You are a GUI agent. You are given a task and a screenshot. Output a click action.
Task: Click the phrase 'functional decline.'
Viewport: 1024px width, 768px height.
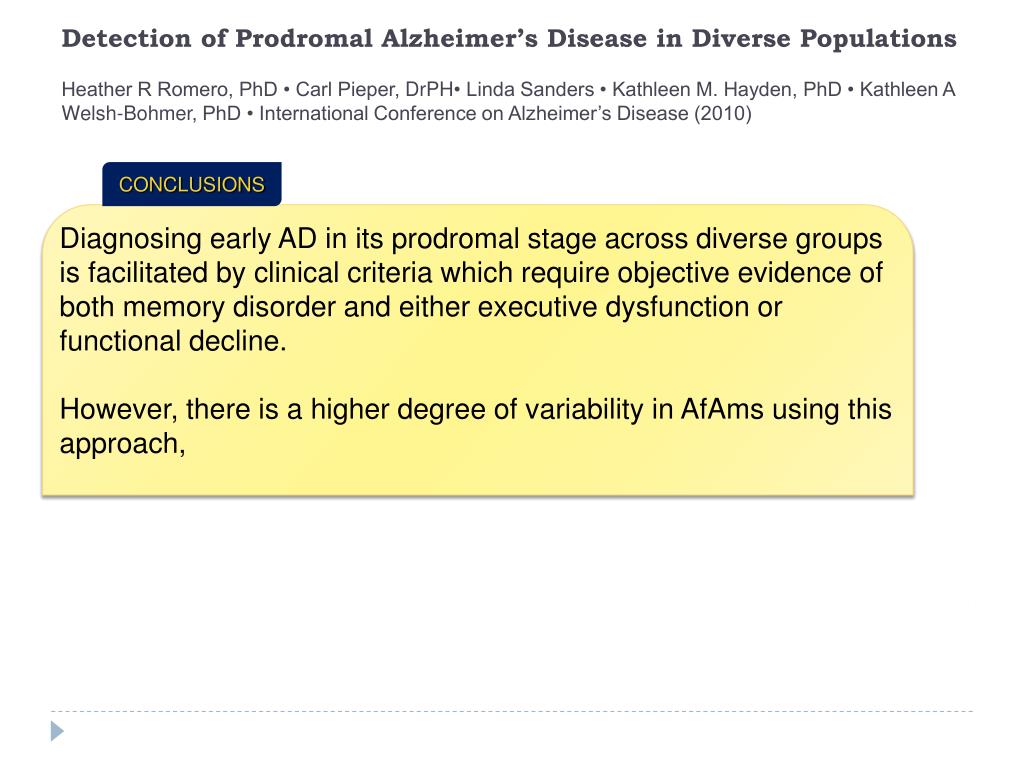(173, 341)
